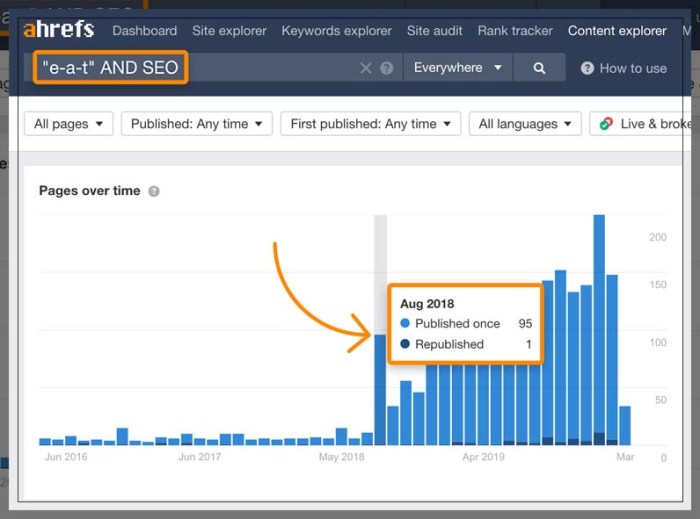This screenshot has width=700, height=519.
Task: Go to Site explorer
Action: tap(229, 31)
